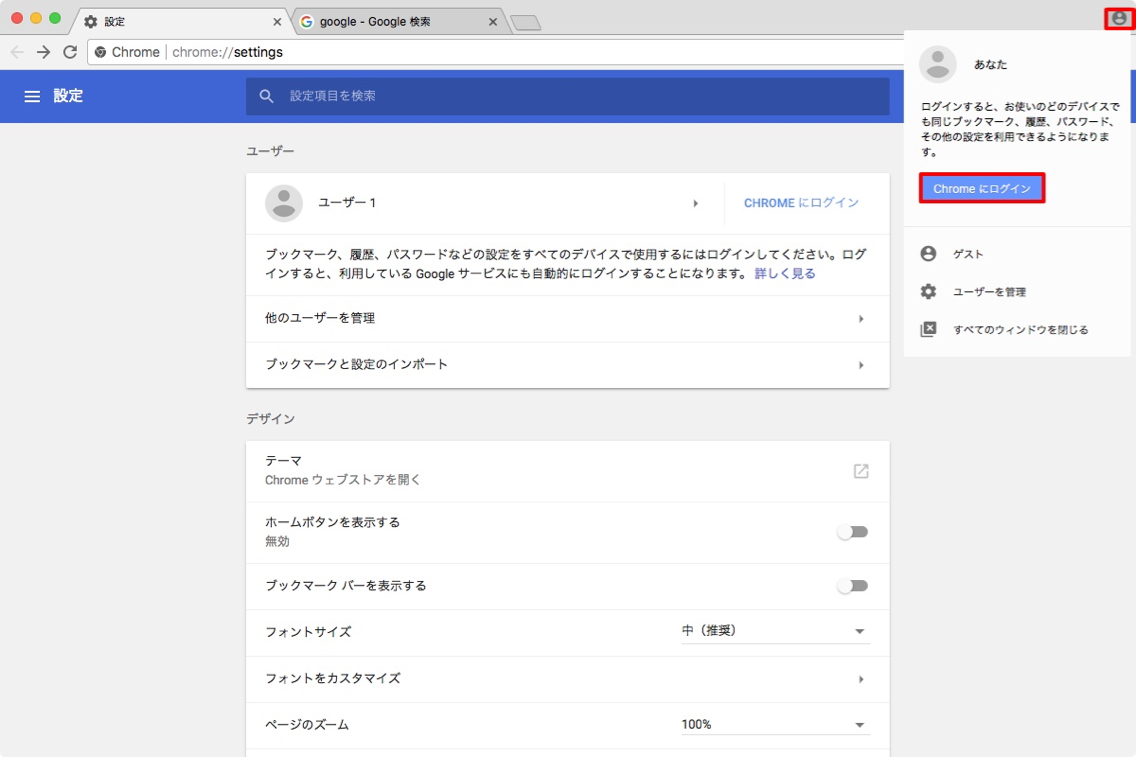Screen dimensions: 1136x757
Task: Expand 他のユーザーを管理
Action: 861,319
